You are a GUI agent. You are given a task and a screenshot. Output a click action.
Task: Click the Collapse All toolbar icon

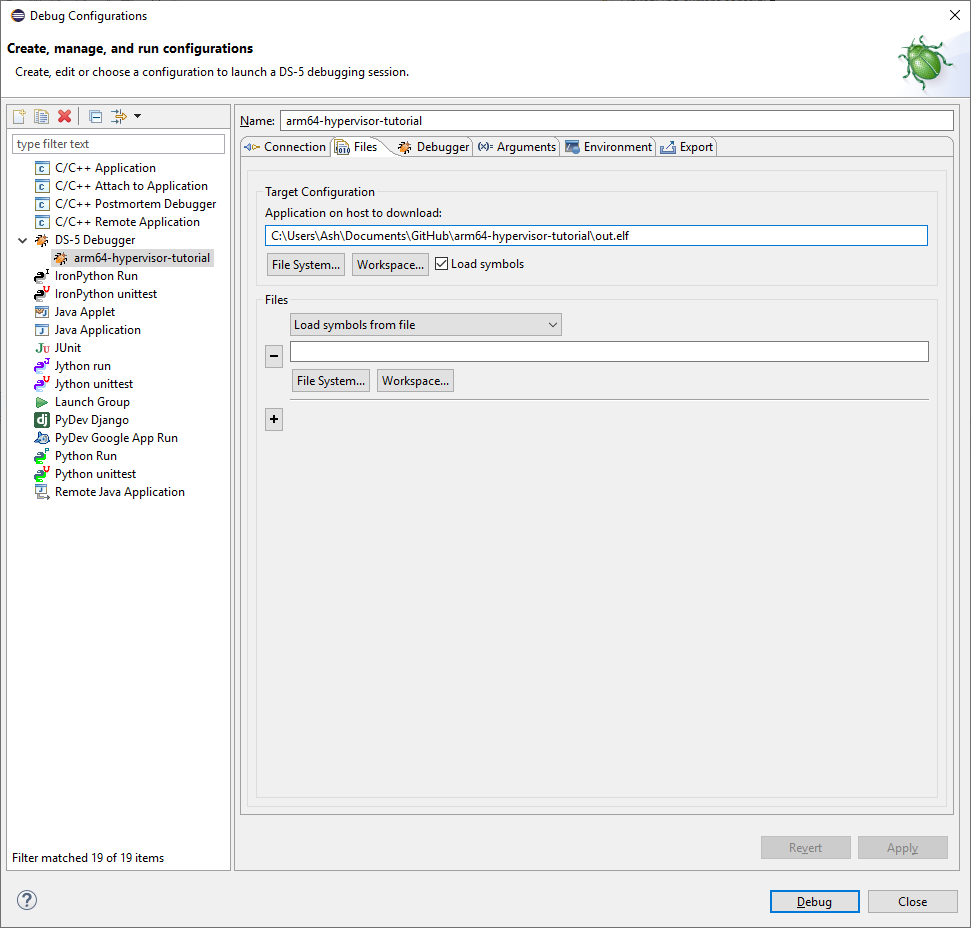(95, 116)
